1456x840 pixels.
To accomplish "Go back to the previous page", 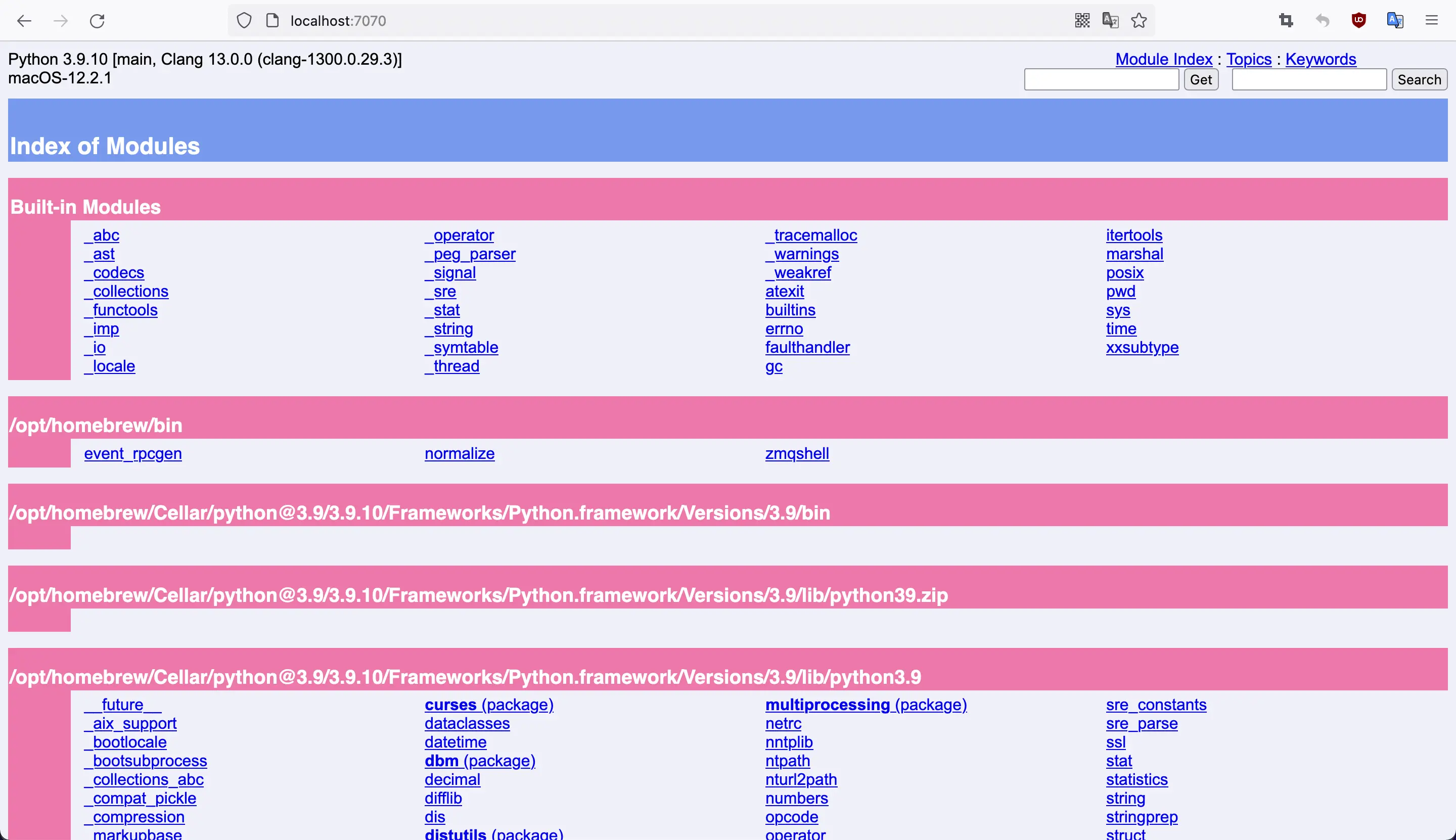I will point(24,21).
